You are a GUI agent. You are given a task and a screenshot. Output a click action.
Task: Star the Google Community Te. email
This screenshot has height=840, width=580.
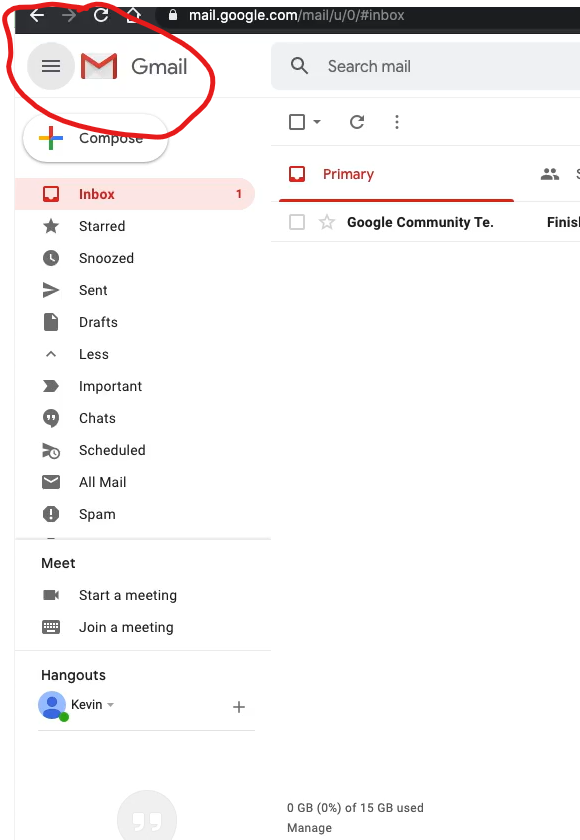click(327, 222)
